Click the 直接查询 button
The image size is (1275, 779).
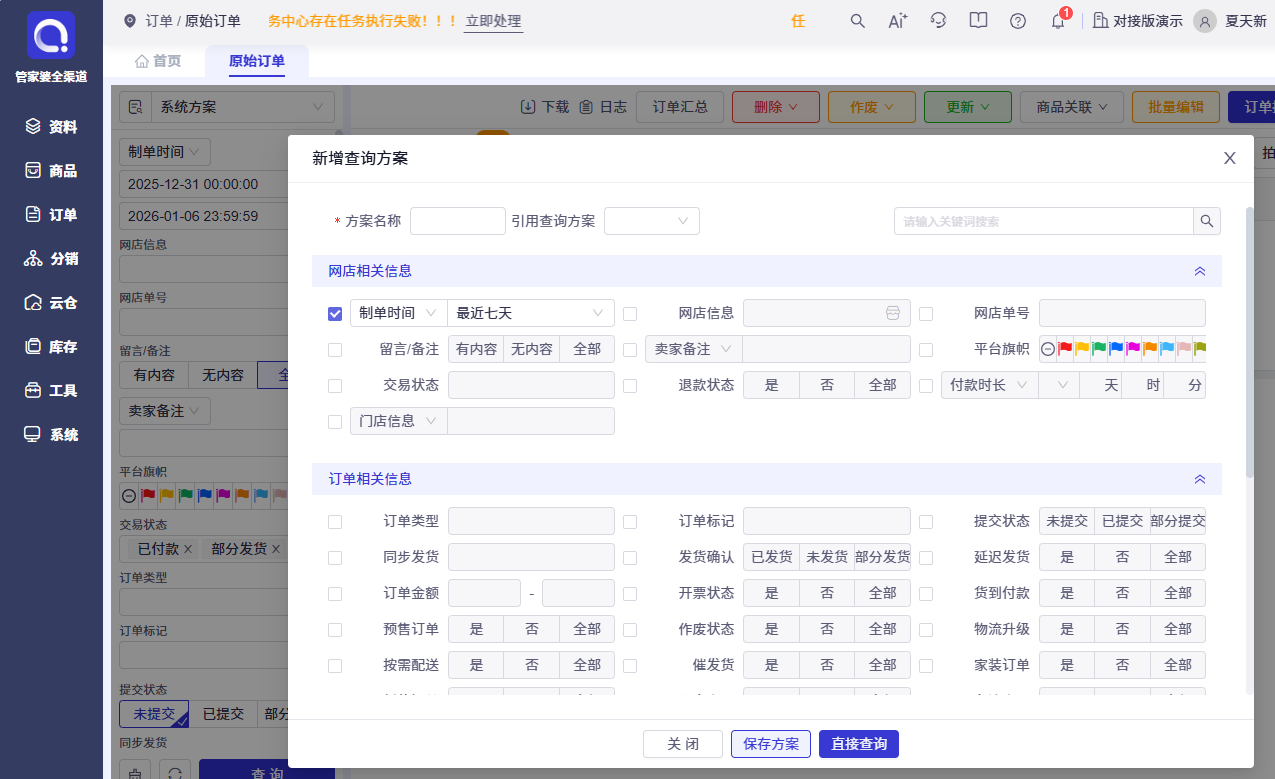click(x=859, y=744)
